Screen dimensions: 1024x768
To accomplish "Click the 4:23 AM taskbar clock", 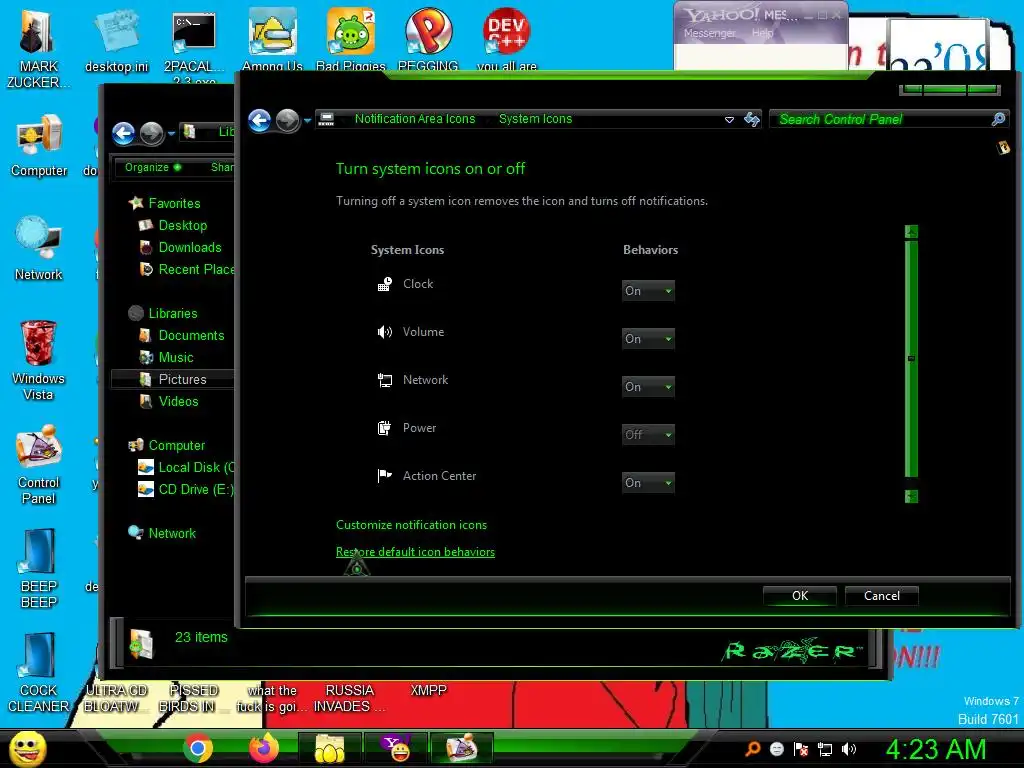I will point(935,749).
